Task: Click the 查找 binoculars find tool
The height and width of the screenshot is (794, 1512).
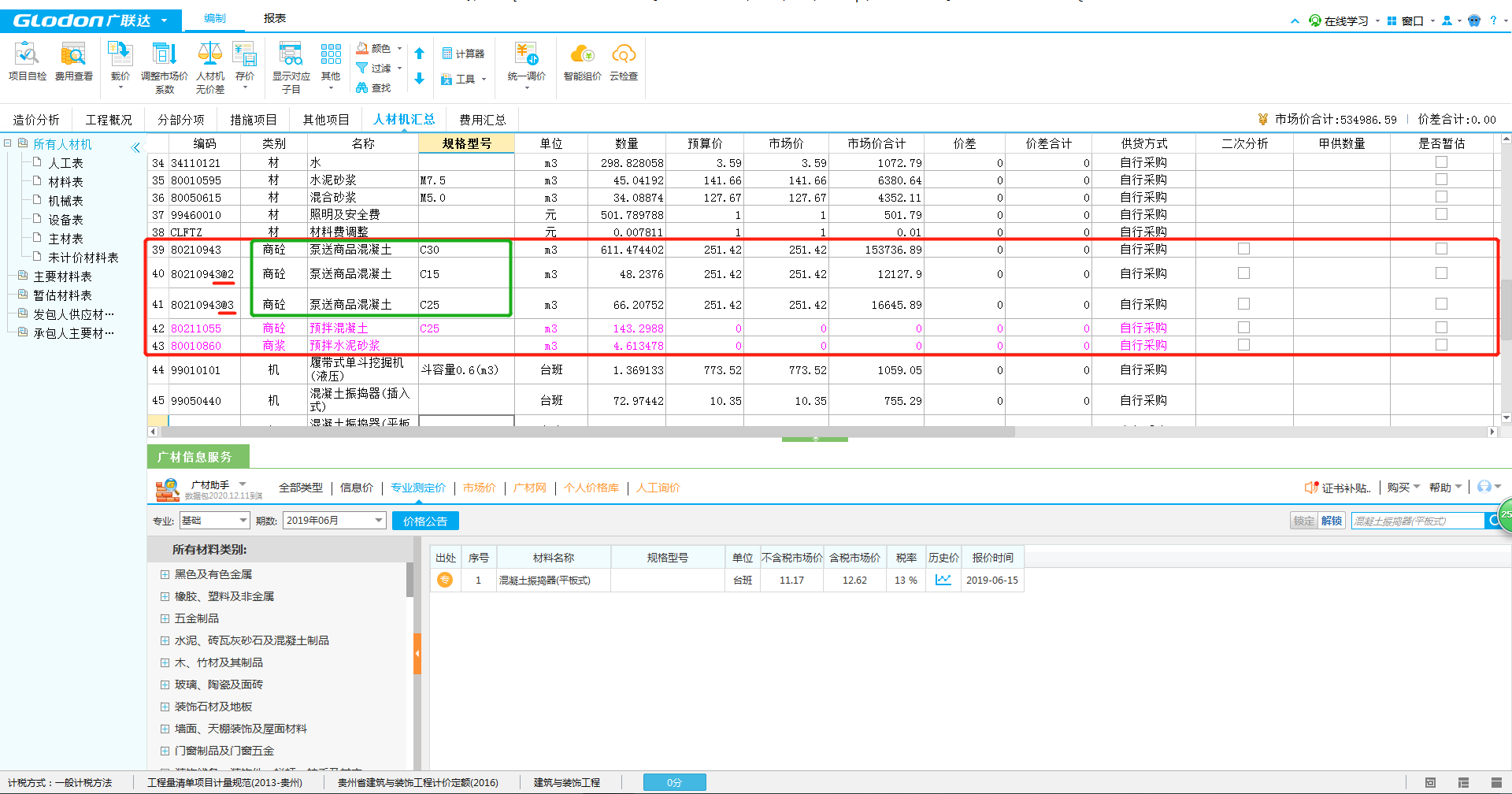Action: (x=374, y=88)
